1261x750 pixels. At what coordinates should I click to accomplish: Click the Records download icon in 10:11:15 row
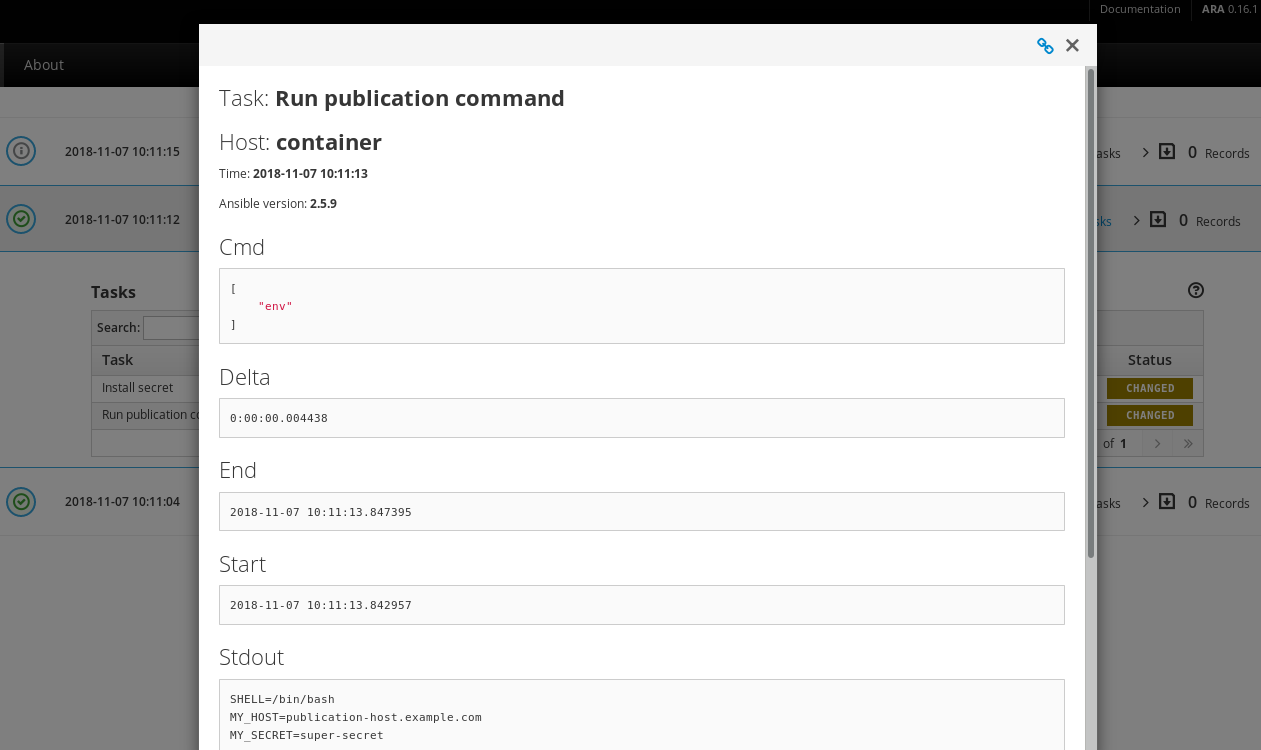(1167, 152)
